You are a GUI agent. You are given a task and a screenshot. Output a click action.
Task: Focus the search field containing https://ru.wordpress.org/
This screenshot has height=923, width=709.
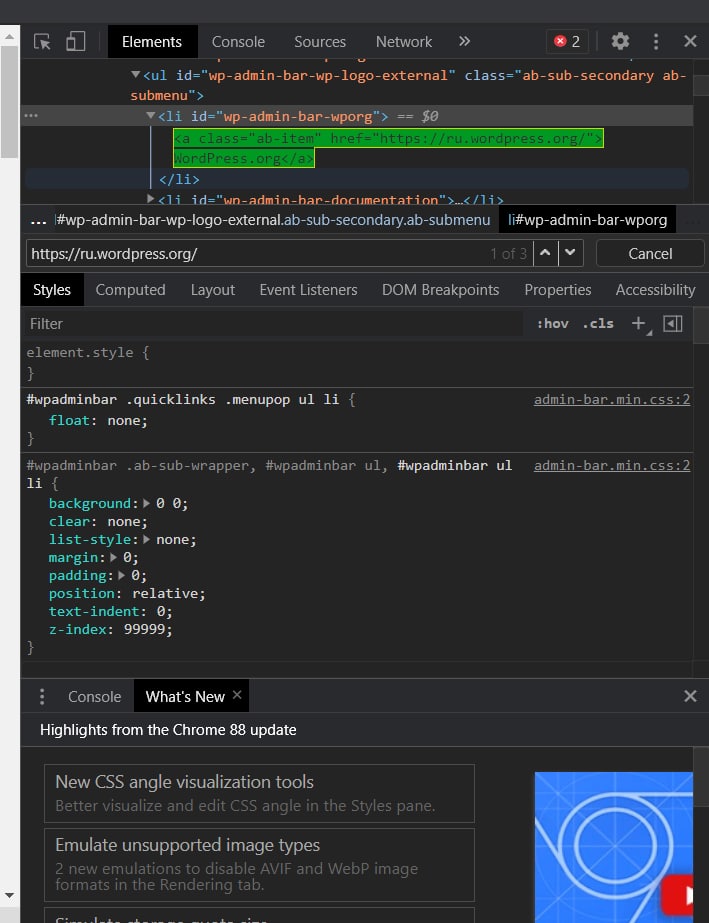click(256, 254)
